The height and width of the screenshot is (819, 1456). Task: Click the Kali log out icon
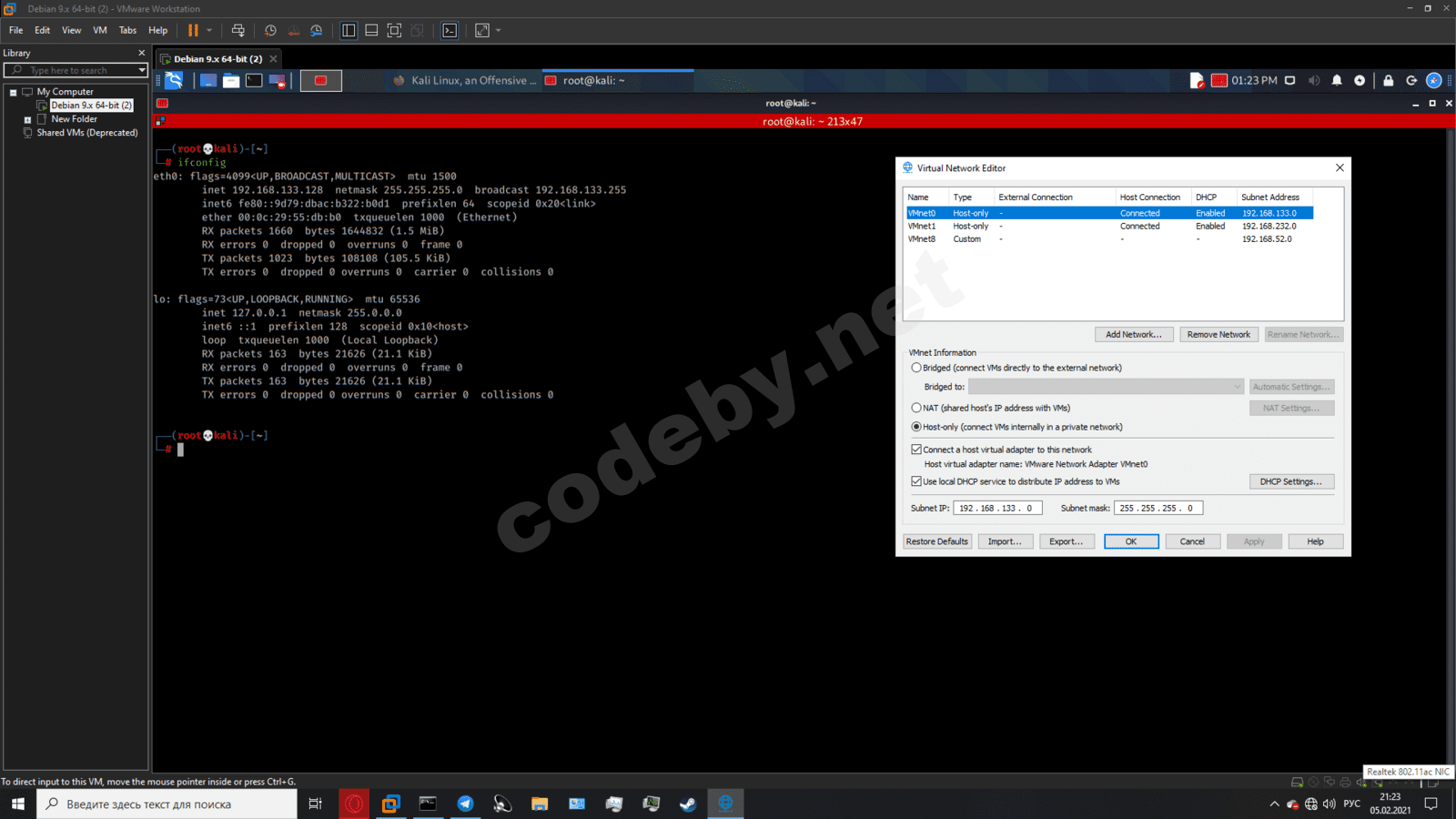[x=1411, y=80]
